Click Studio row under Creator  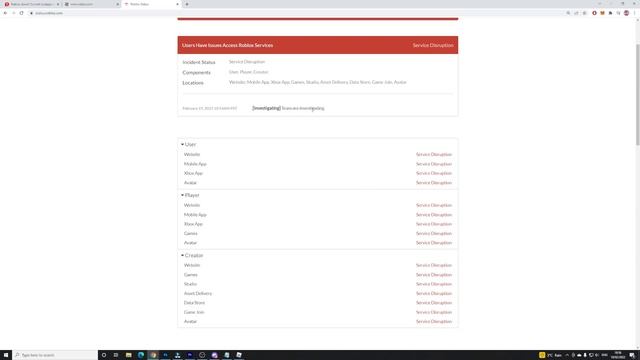318,284
